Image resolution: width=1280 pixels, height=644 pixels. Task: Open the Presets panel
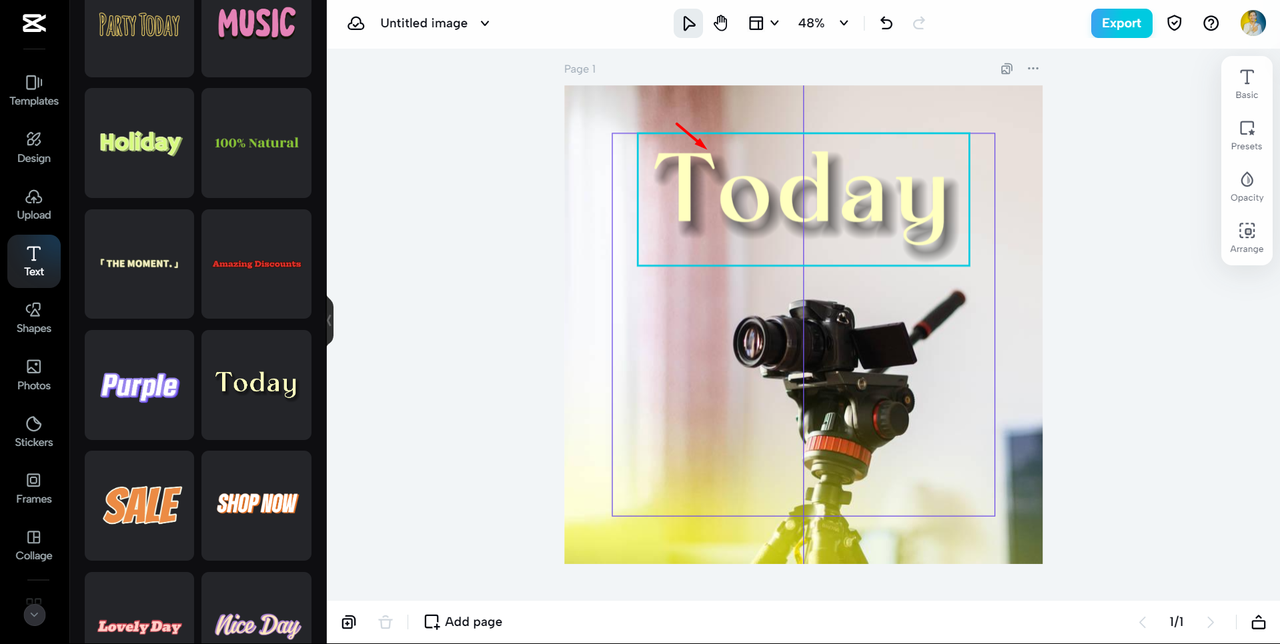click(1247, 135)
